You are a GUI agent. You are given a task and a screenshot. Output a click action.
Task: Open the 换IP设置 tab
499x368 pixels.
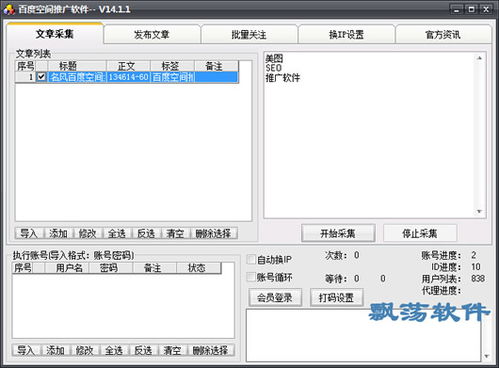click(x=346, y=34)
